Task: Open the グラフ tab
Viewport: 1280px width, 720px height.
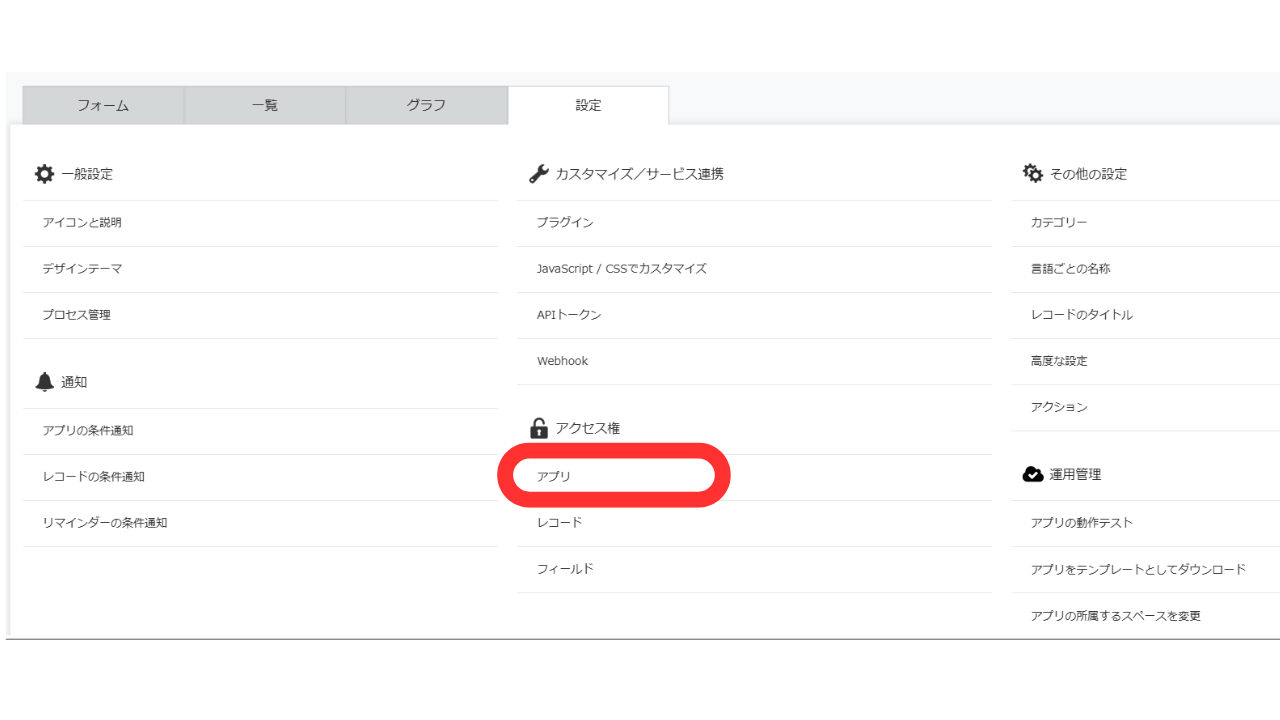Action: 426,104
